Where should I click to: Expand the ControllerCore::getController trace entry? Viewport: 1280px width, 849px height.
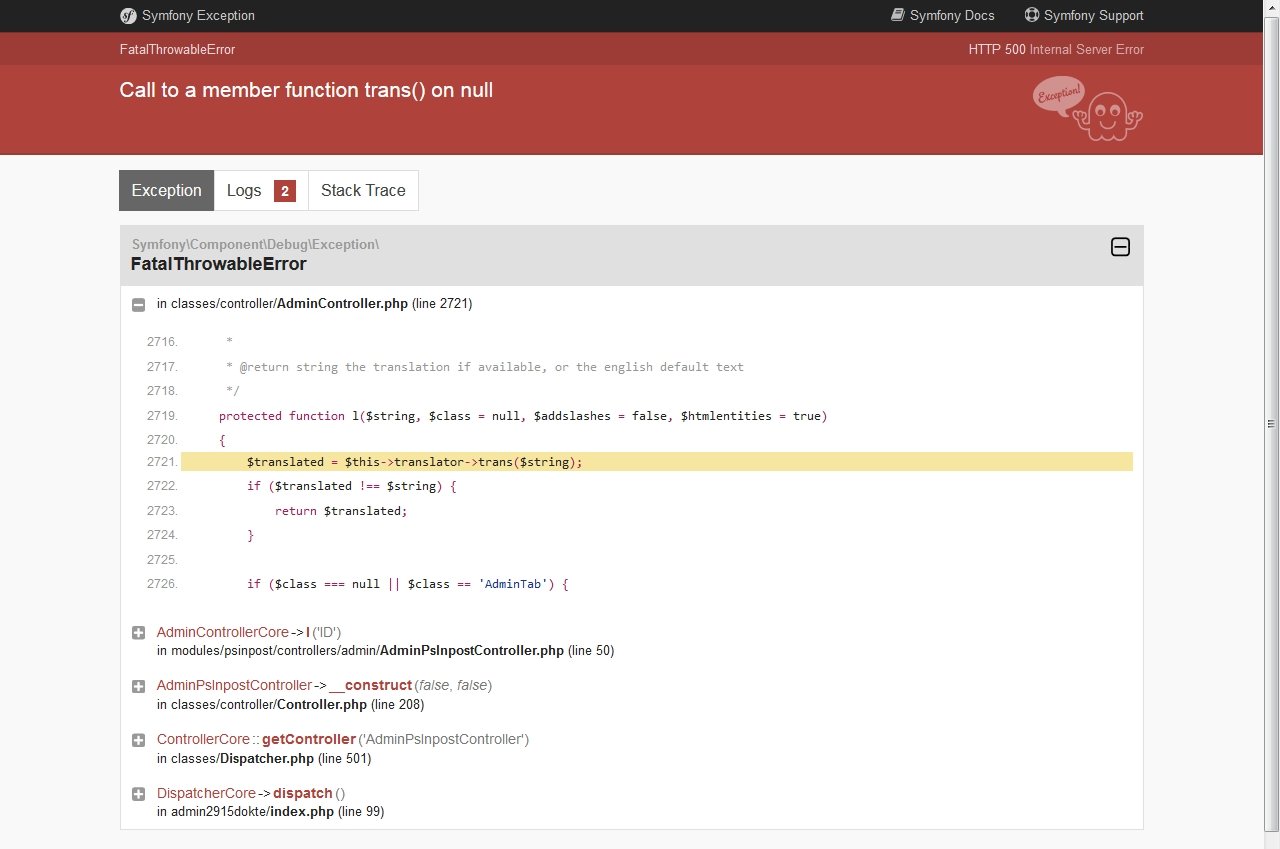138,740
